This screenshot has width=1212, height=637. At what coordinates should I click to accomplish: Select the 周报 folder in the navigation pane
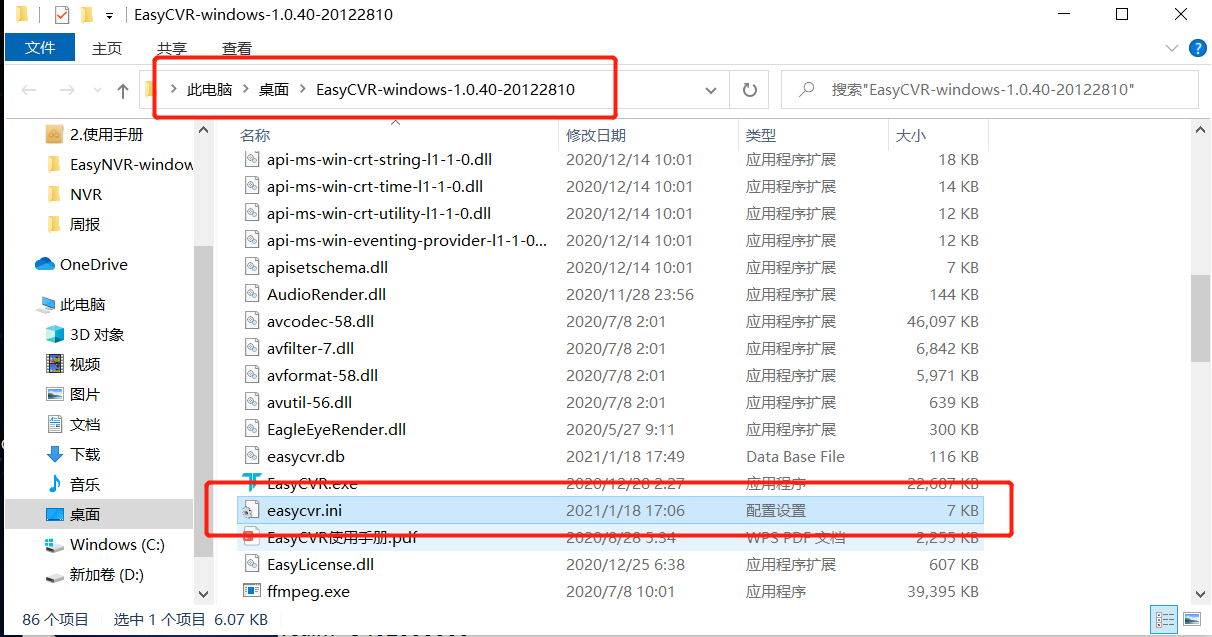[85, 224]
